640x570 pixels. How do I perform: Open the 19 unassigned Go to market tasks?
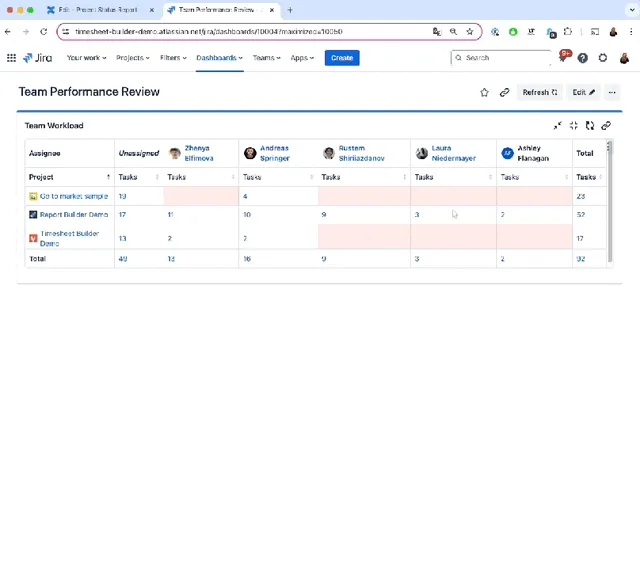pyautogui.click(x=122, y=196)
